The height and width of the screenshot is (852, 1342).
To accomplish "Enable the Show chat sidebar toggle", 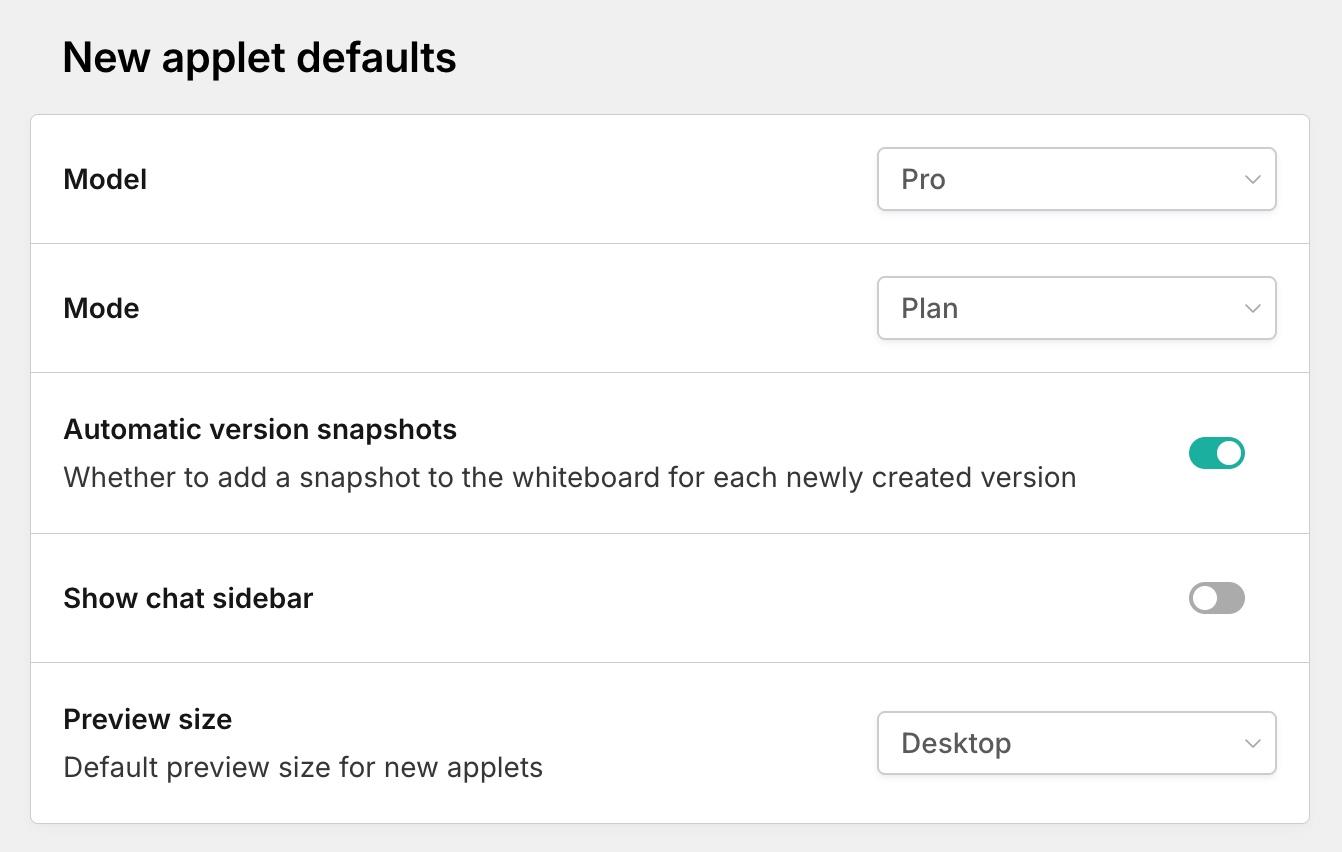I will (x=1216, y=598).
